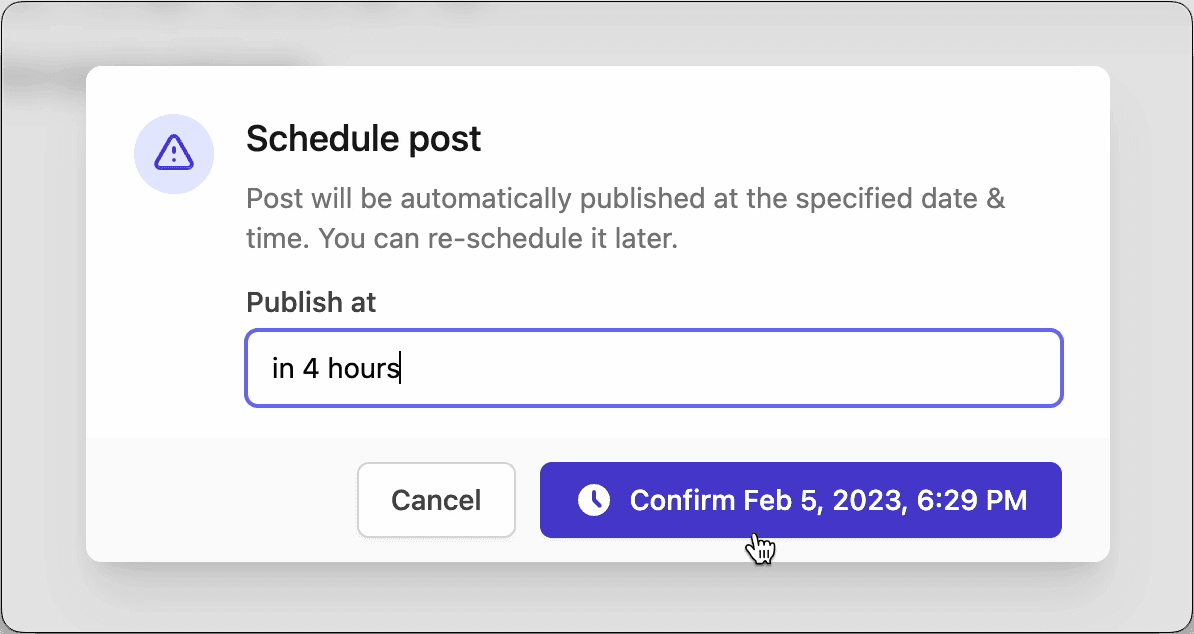The height and width of the screenshot is (634, 1194).
Task: Click the blurred background at the top-left corner
Action: (40, 30)
